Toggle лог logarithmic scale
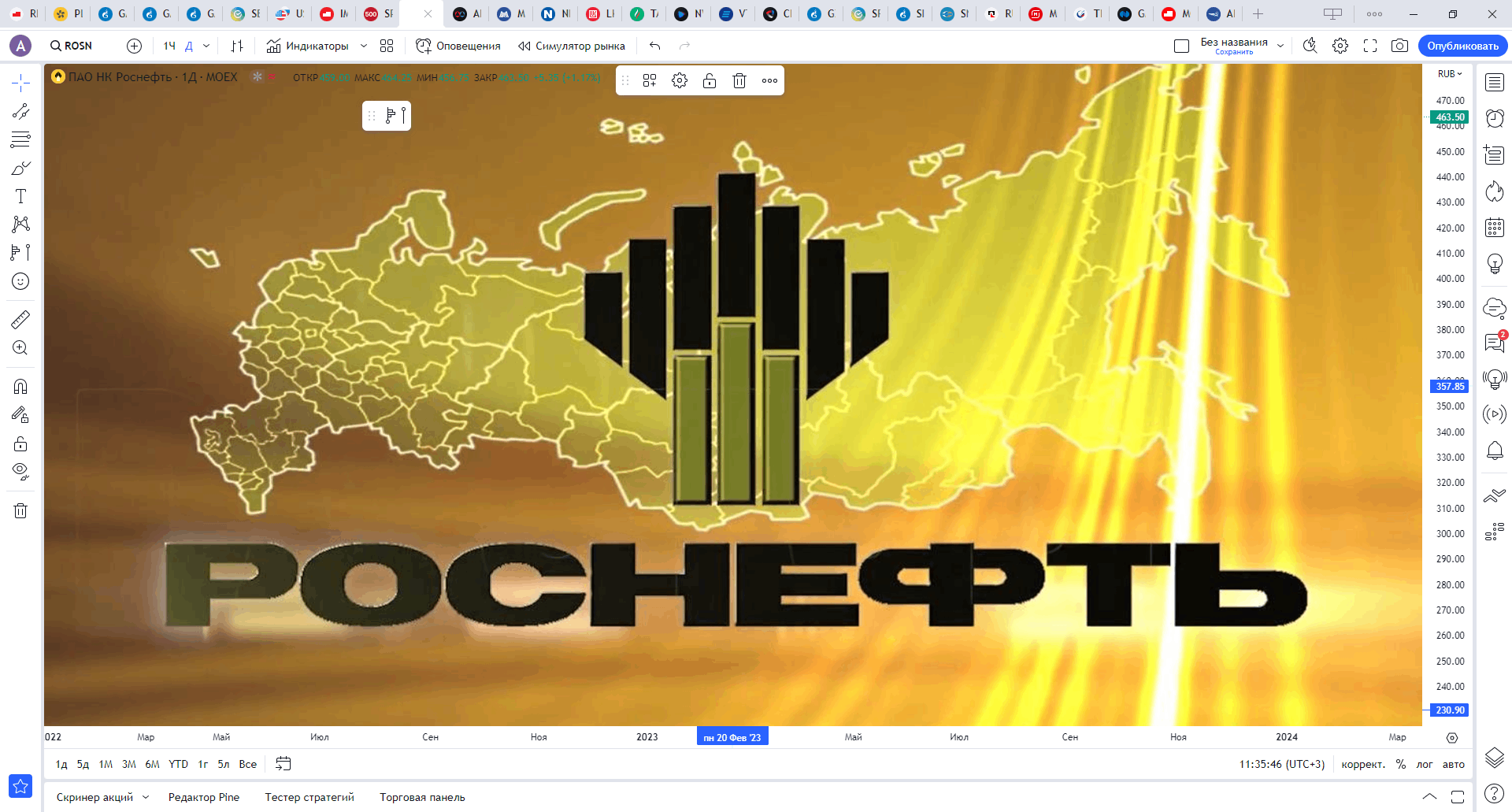The width and height of the screenshot is (1512, 812). tap(1425, 764)
